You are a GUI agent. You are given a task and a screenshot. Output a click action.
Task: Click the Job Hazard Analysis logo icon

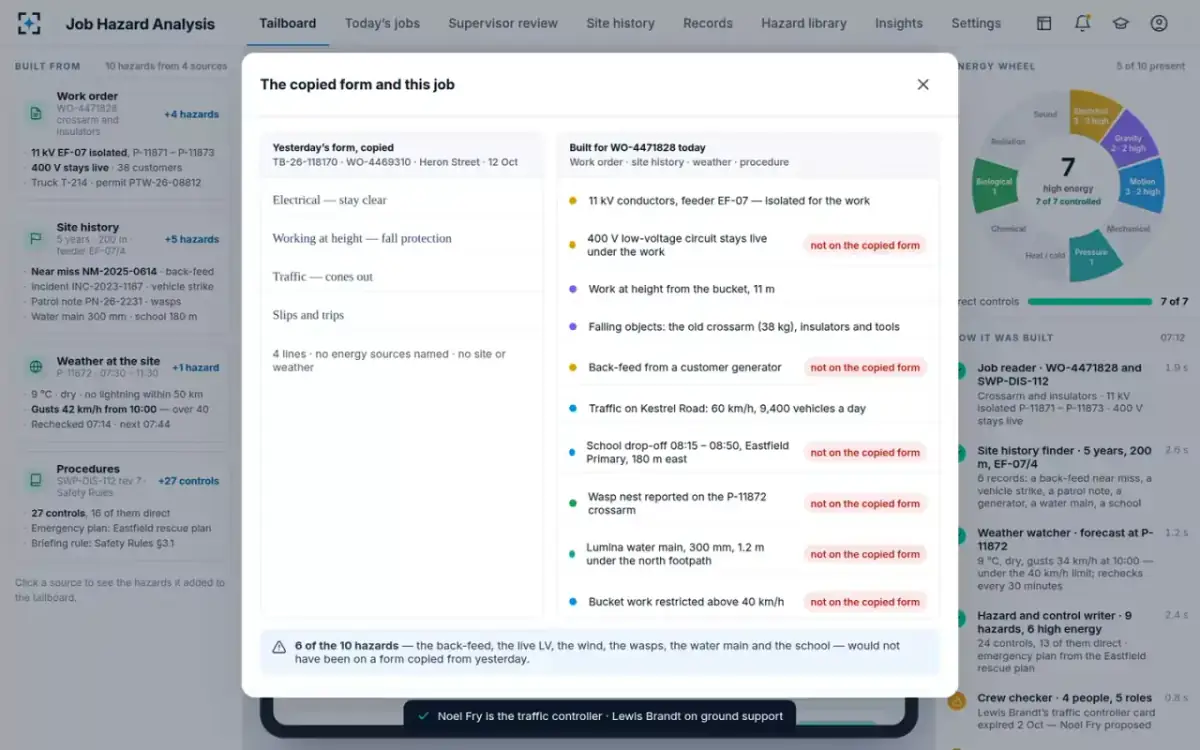[x=31, y=23]
